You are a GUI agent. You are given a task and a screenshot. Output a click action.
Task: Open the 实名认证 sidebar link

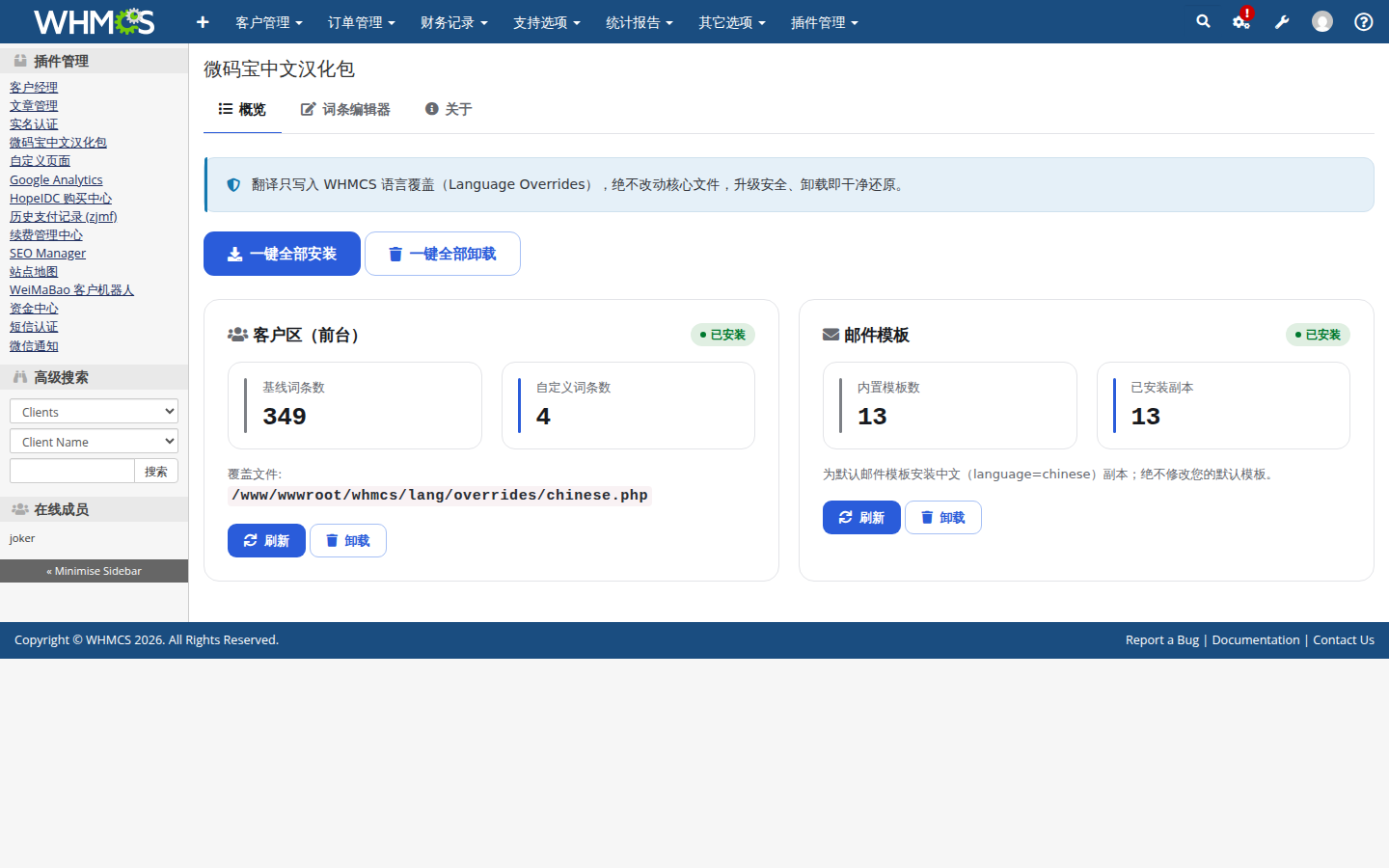(34, 123)
